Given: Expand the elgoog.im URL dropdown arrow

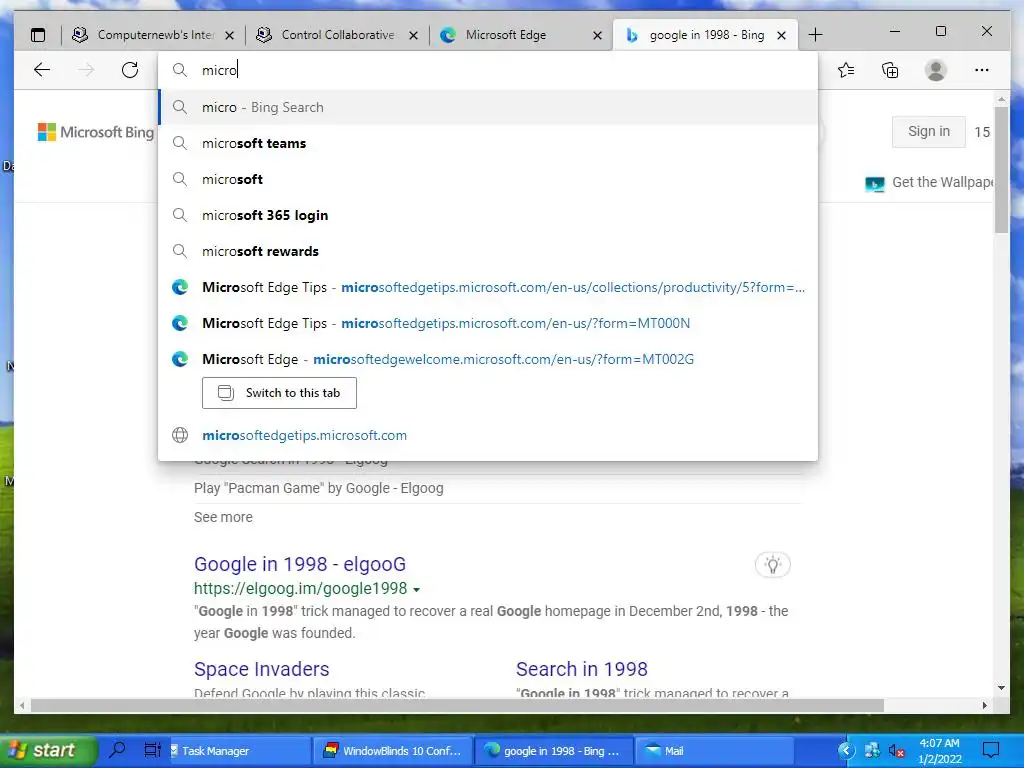Looking at the screenshot, I should (417, 589).
